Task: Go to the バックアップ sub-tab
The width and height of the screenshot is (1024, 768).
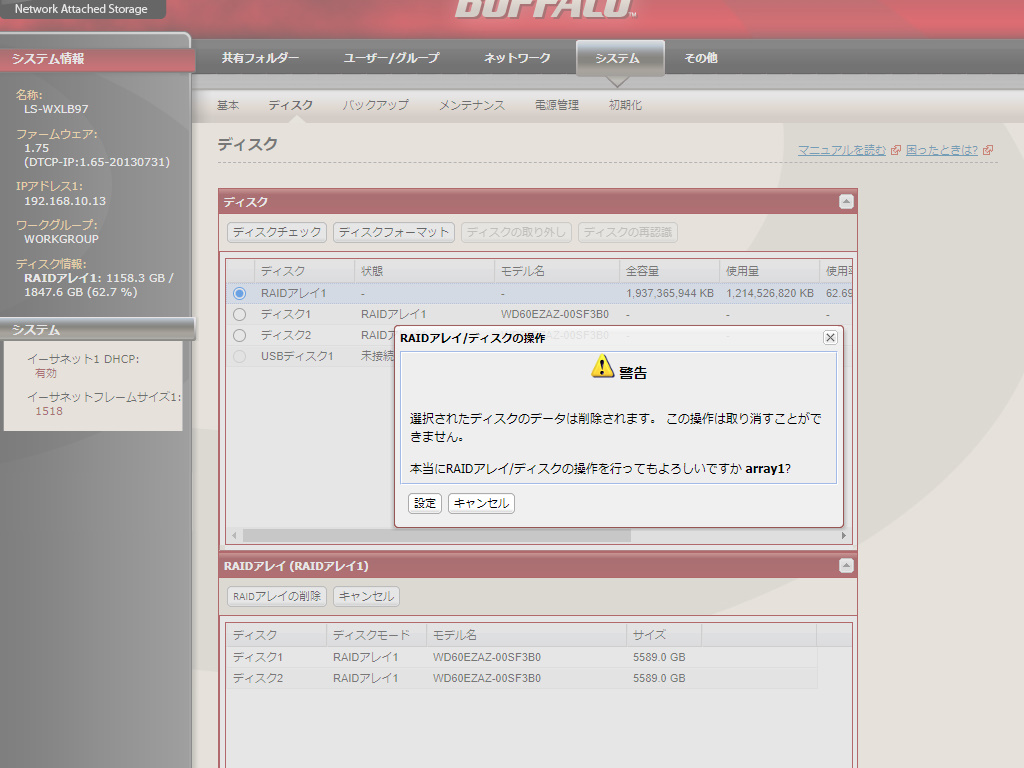Action: click(375, 105)
